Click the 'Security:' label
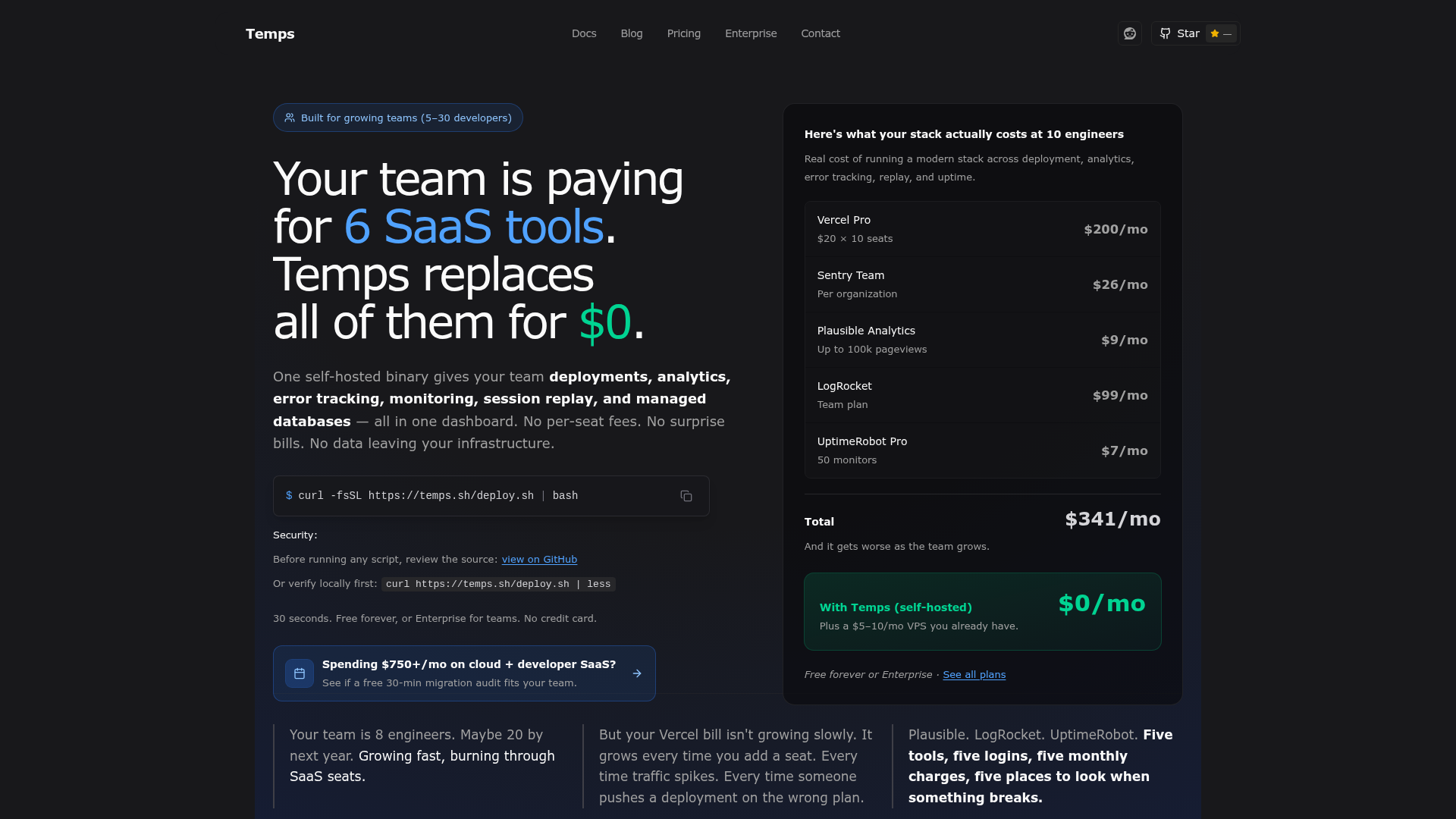Viewport: 1456px width, 819px height. point(295,535)
